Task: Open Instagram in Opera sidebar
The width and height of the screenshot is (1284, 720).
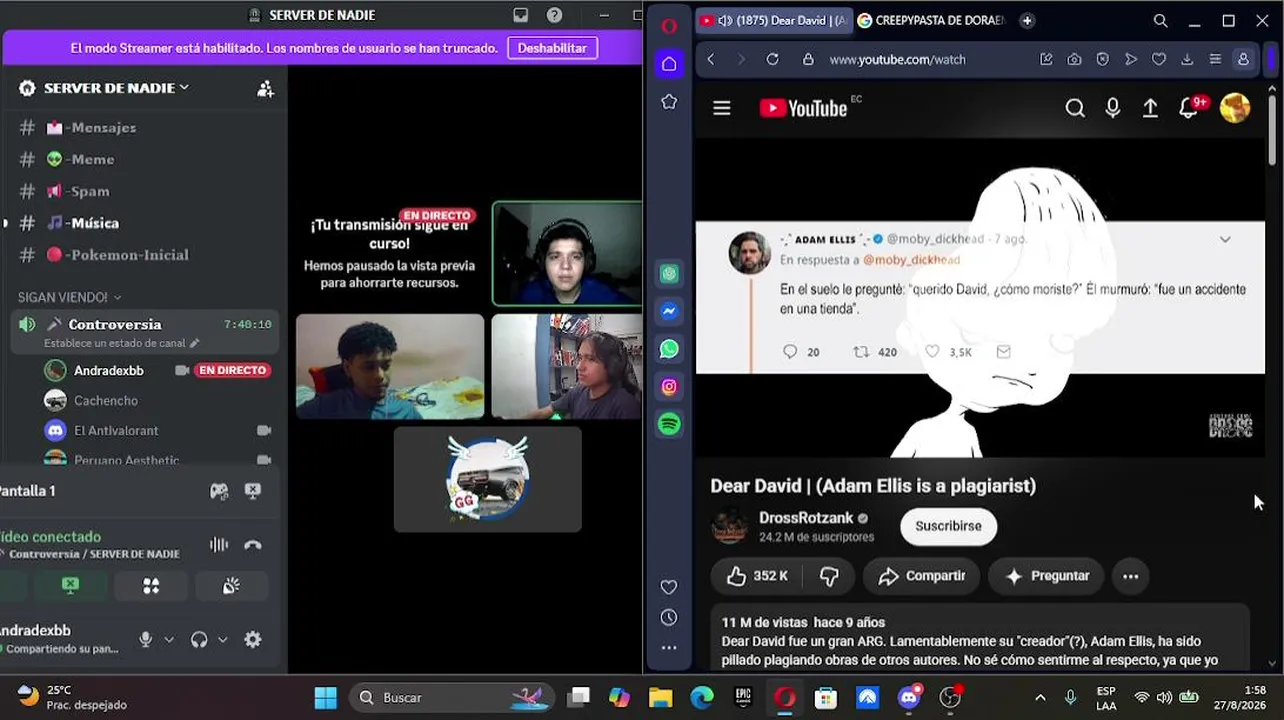Action: 669,387
